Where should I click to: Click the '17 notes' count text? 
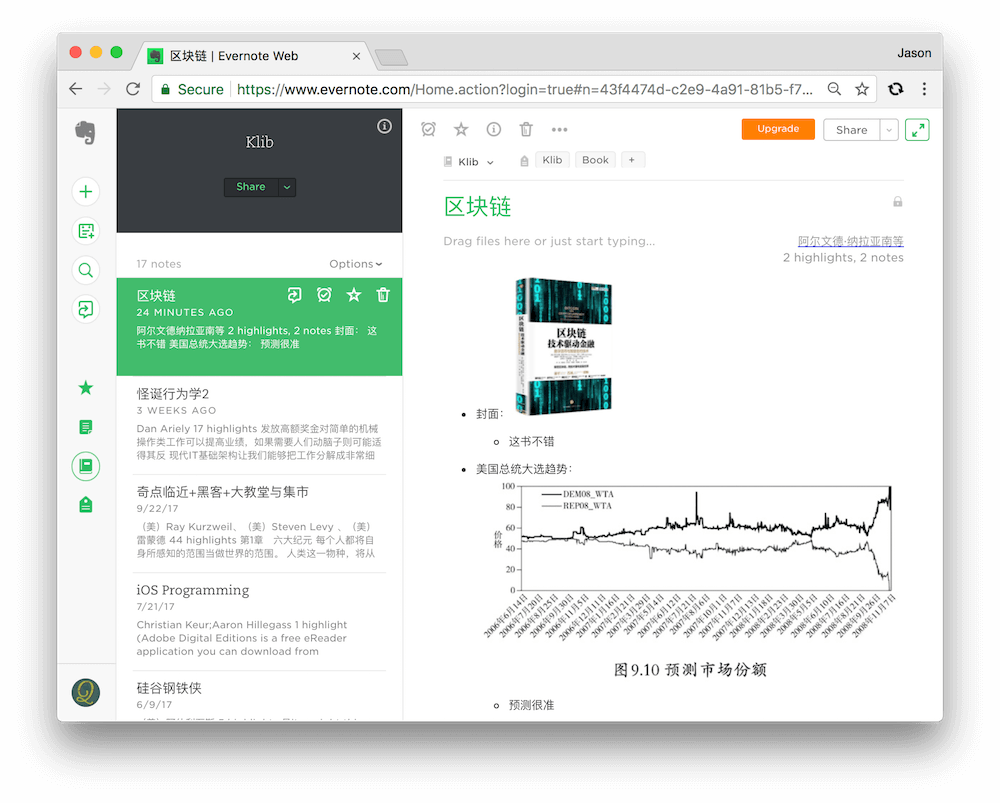pyautogui.click(x=159, y=264)
